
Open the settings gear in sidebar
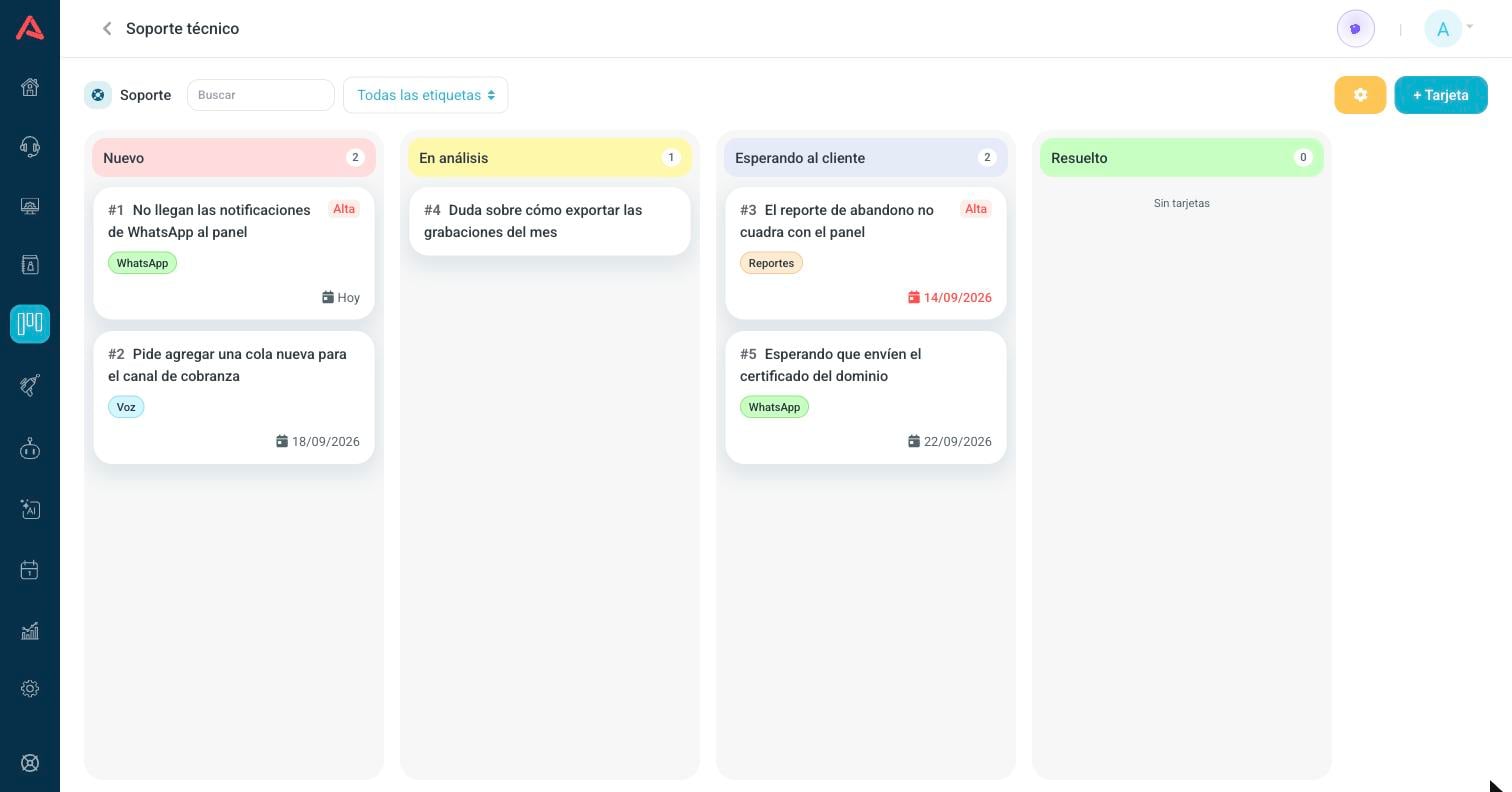coord(30,689)
